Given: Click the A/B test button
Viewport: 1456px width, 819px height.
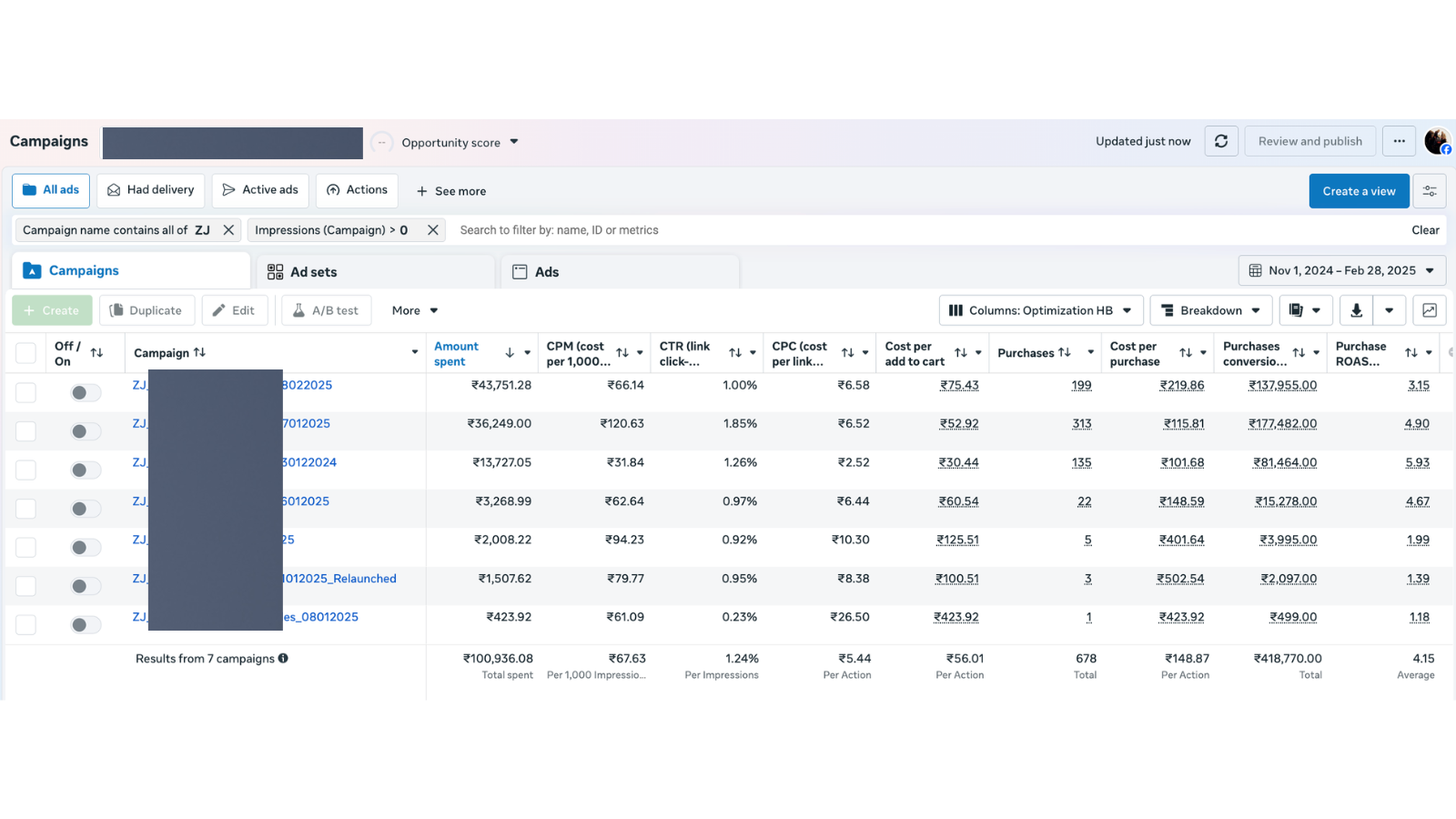Looking at the screenshot, I should pos(326,310).
